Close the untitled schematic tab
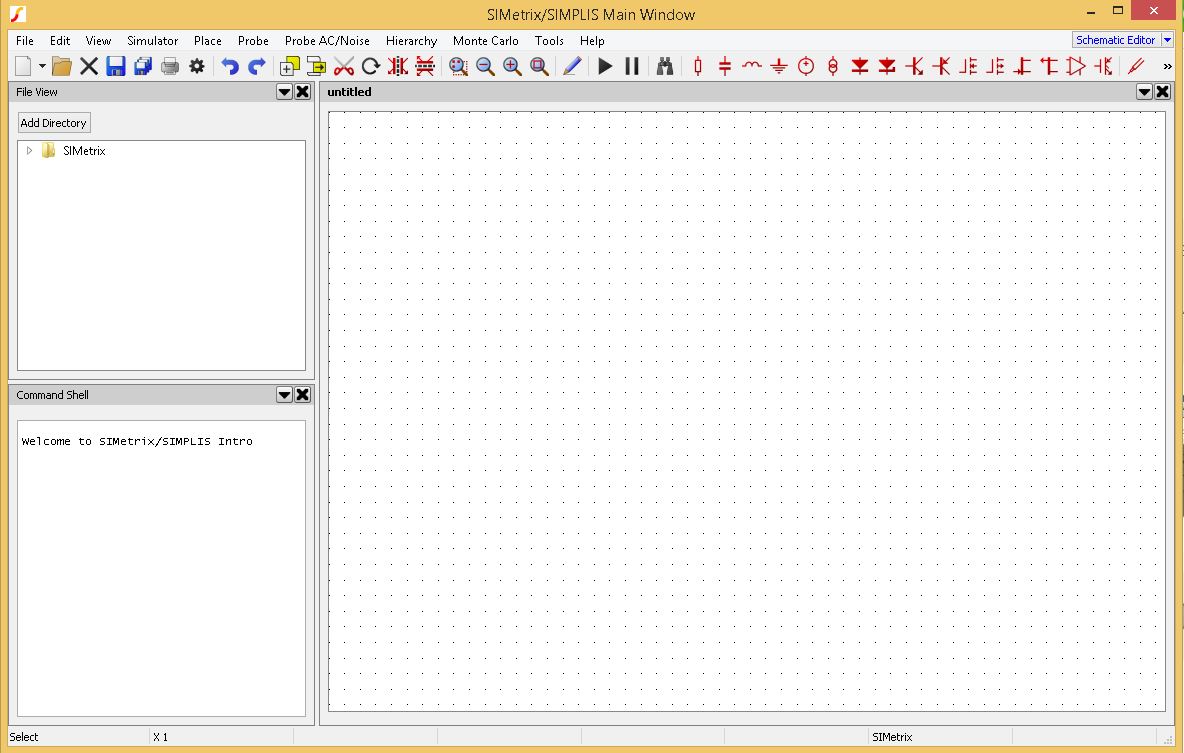The height and width of the screenshot is (753, 1184). pos(1163,92)
